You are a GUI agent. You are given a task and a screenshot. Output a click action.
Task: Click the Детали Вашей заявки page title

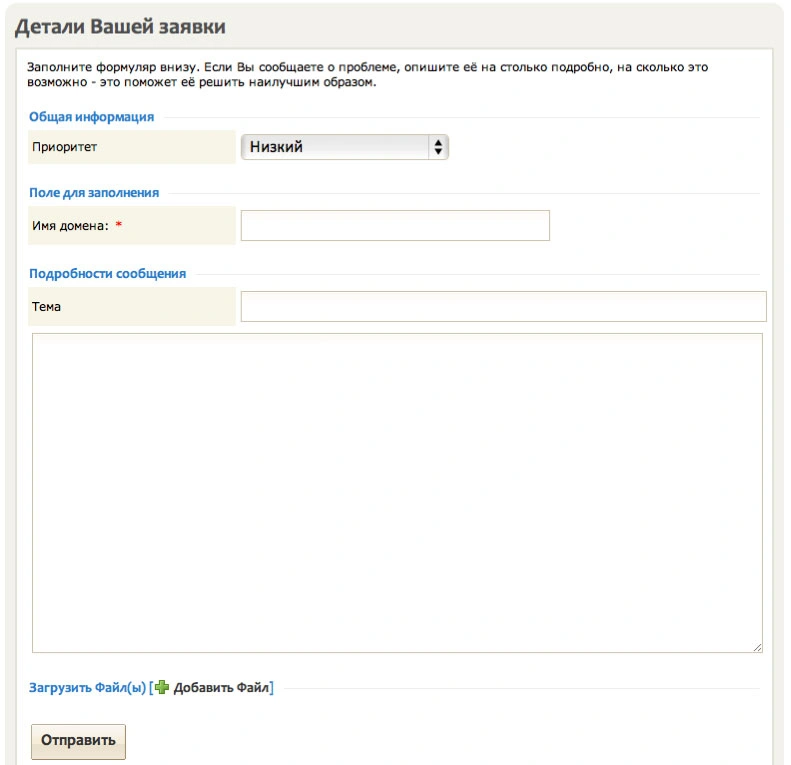tap(120, 26)
